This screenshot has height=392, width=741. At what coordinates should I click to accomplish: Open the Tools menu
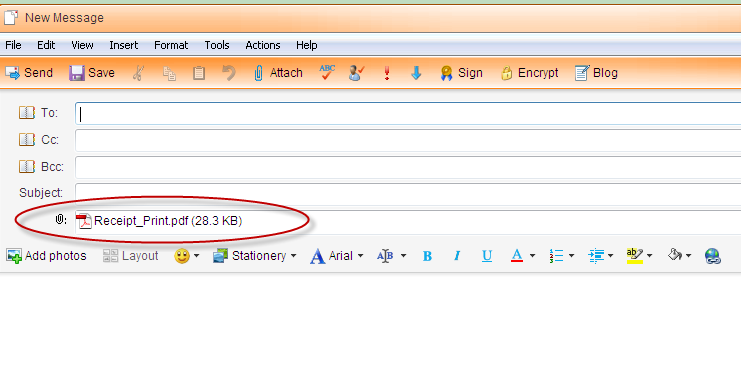[x=217, y=45]
